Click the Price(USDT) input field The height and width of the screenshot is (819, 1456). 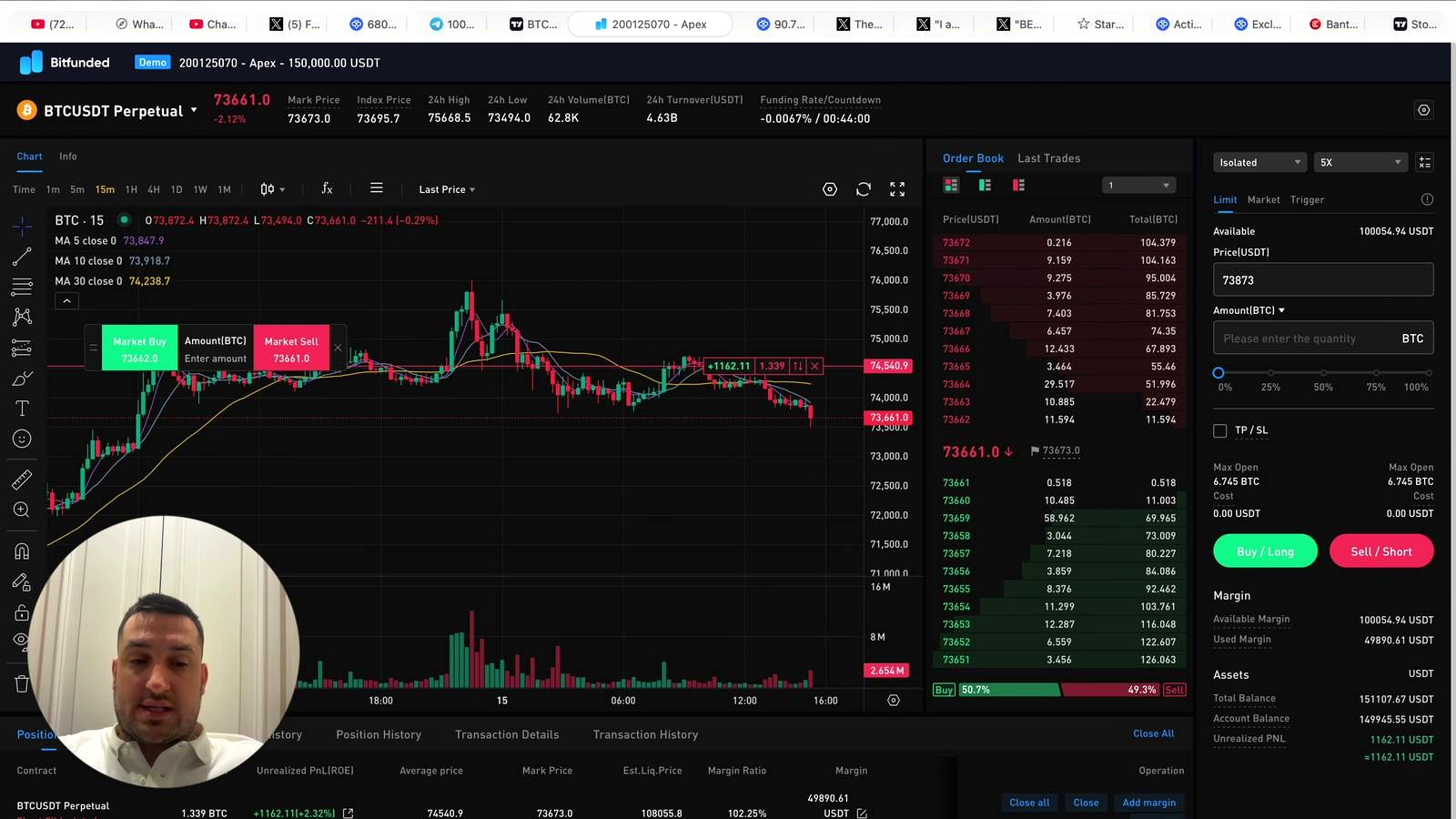(x=1323, y=279)
